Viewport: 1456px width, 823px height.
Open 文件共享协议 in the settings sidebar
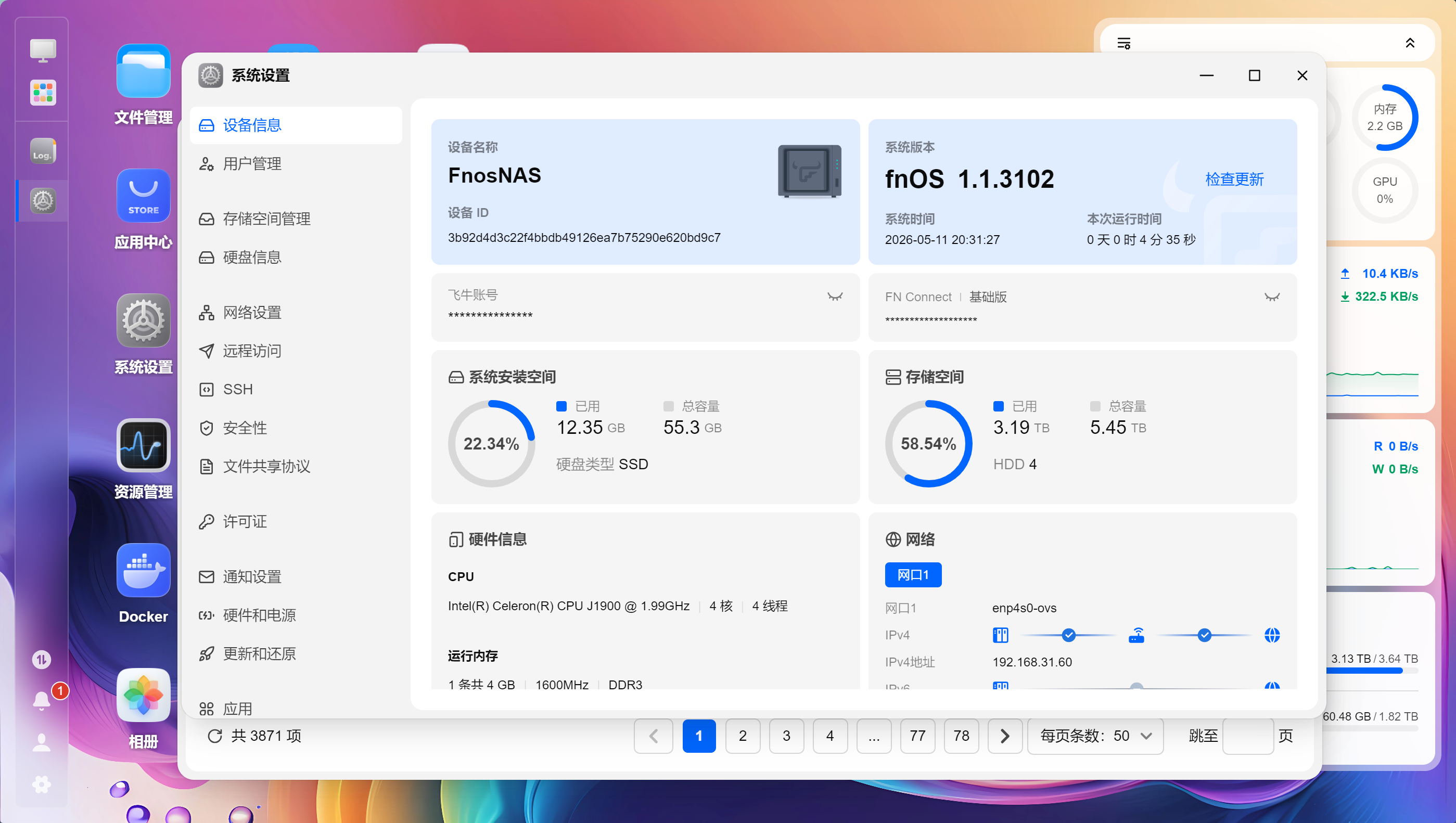click(x=296, y=466)
